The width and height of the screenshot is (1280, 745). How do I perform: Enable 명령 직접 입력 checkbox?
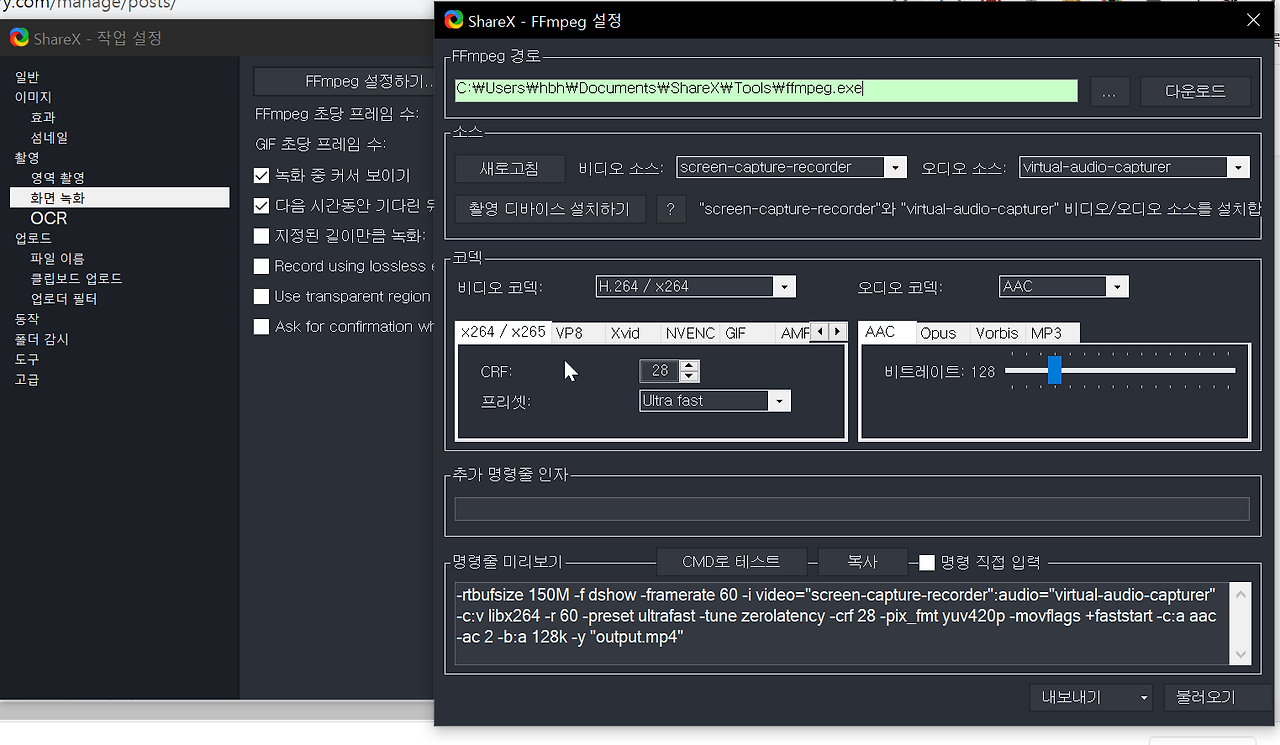click(x=927, y=562)
